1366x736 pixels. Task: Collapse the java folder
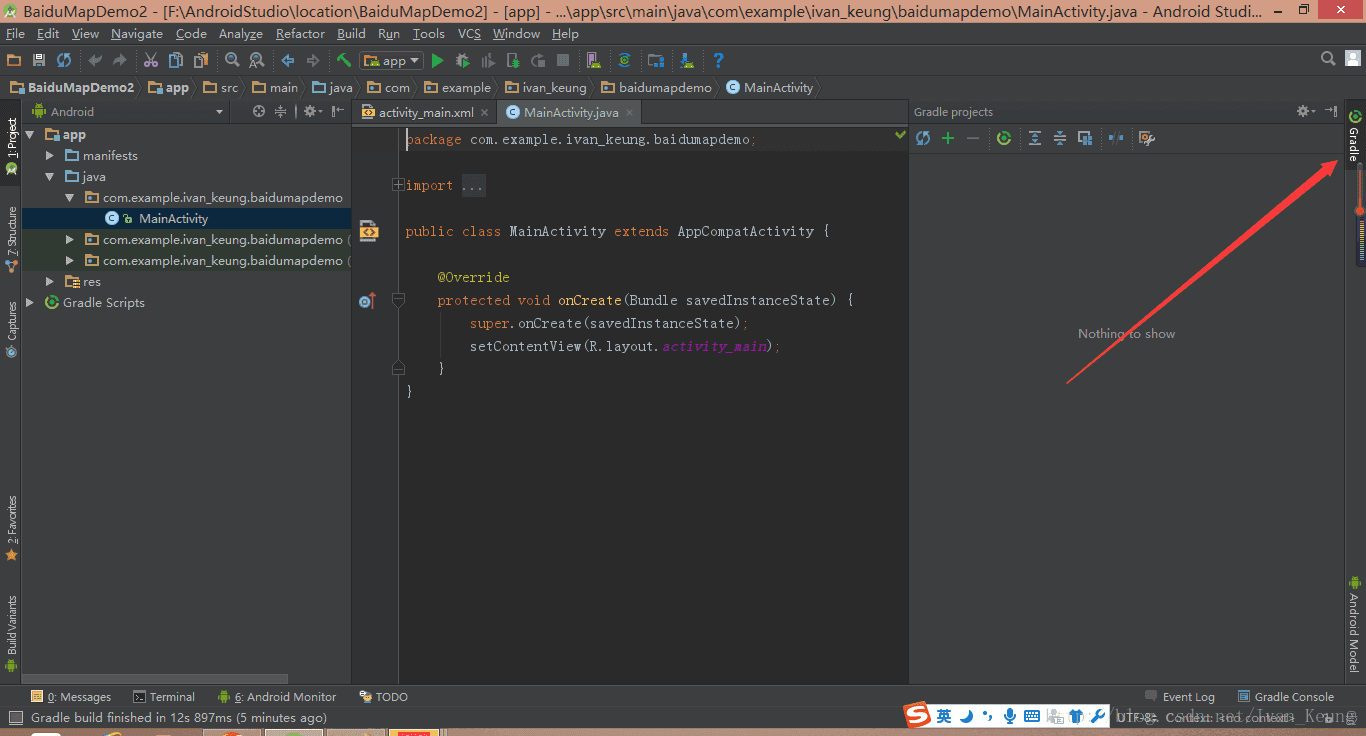point(50,177)
